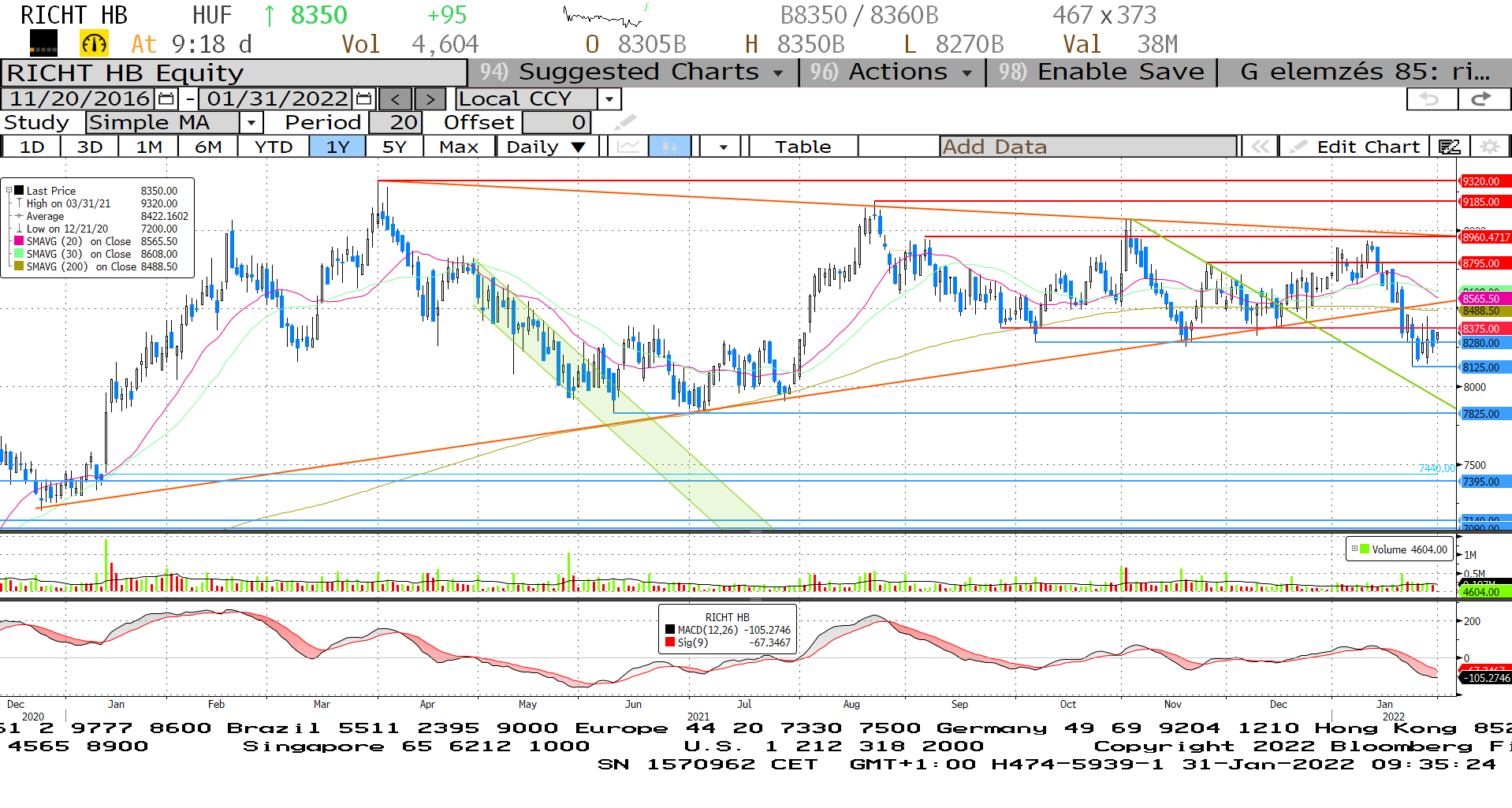Click the start date field 11/20/2016
Image resolution: width=1512 pixels, height=808 pixels.
point(80,99)
